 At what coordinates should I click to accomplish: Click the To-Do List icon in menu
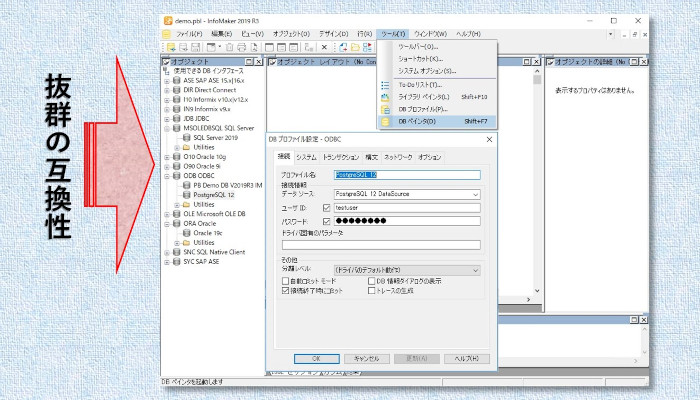[x=386, y=85]
